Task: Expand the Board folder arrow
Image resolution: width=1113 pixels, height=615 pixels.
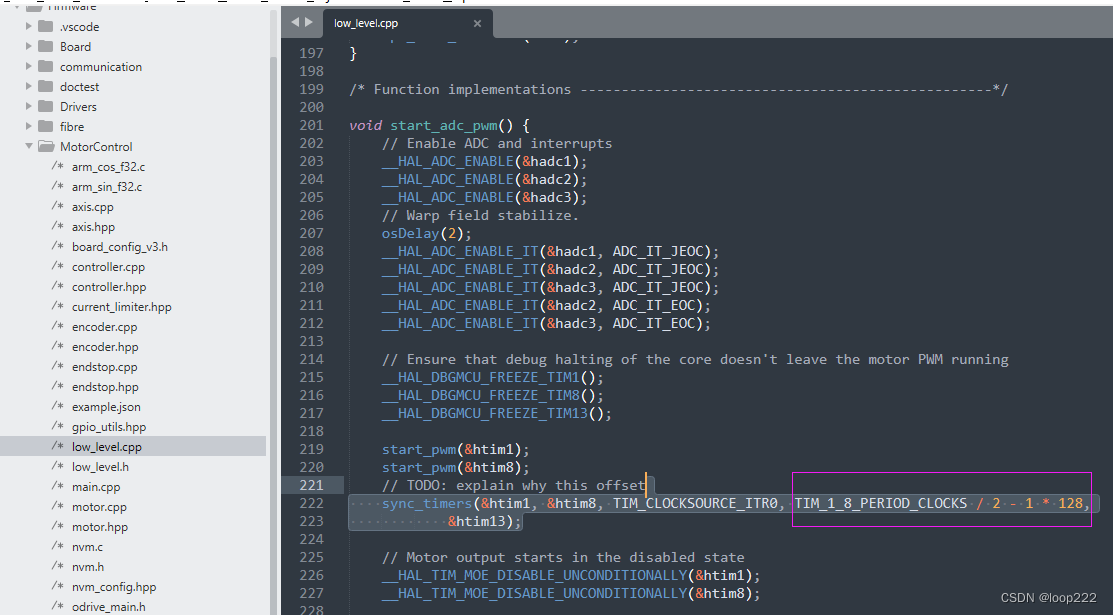Action: pos(28,46)
